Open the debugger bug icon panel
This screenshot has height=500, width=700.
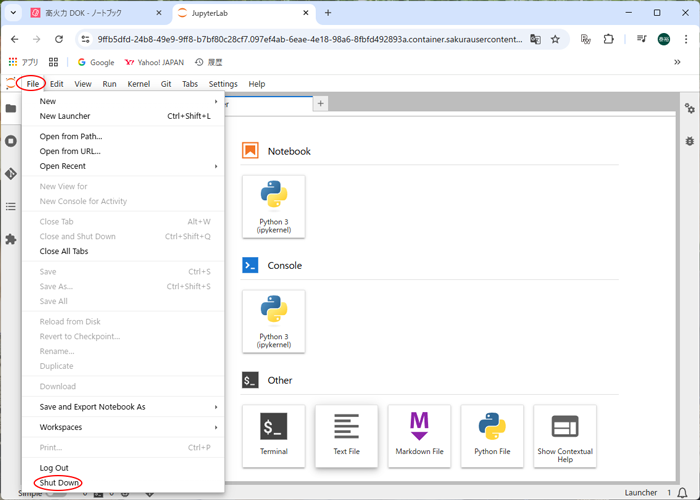pyautogui.click(x=689, y=141)
